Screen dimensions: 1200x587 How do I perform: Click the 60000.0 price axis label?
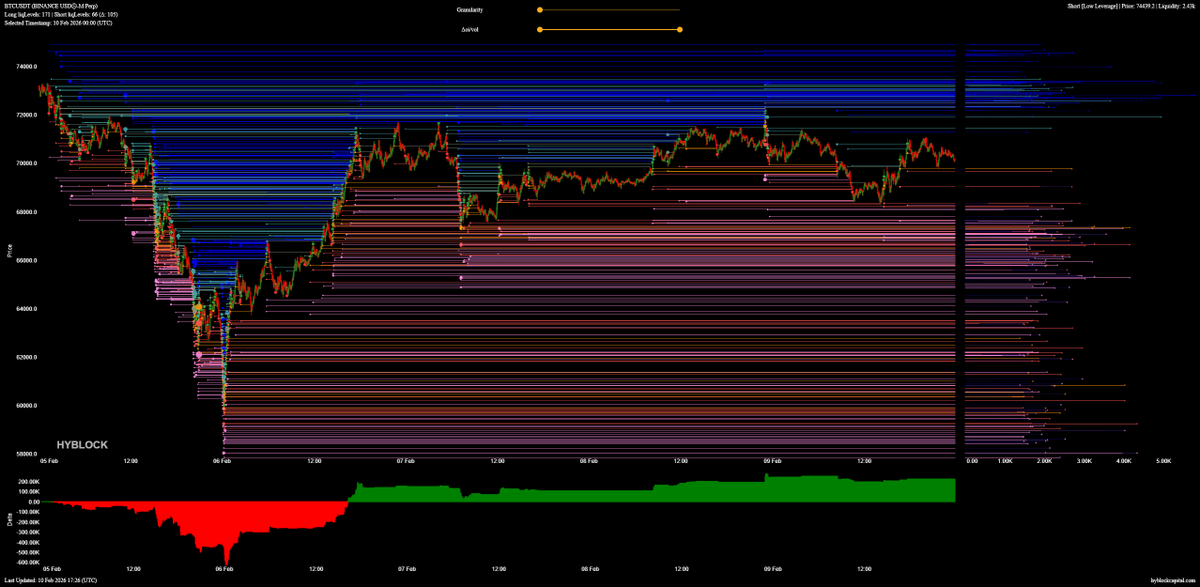click(x=27, y=406)
